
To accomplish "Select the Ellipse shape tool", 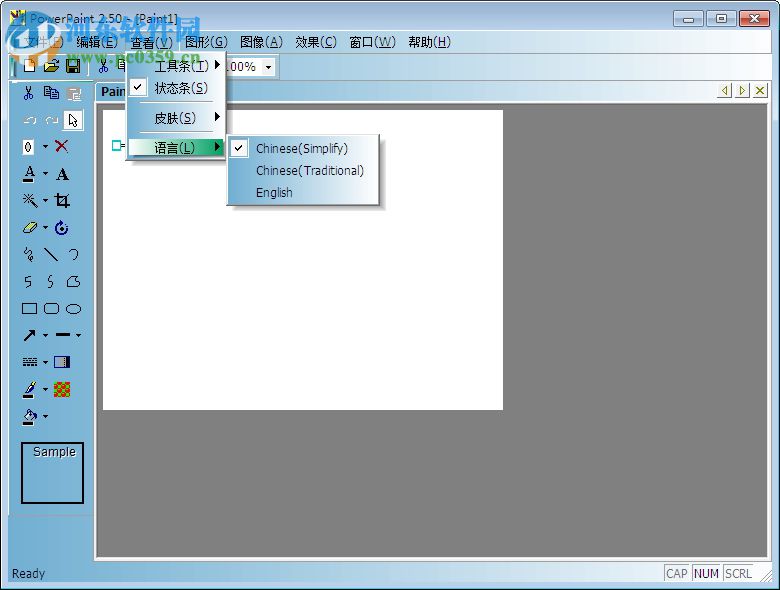I will tap(74, 309).
